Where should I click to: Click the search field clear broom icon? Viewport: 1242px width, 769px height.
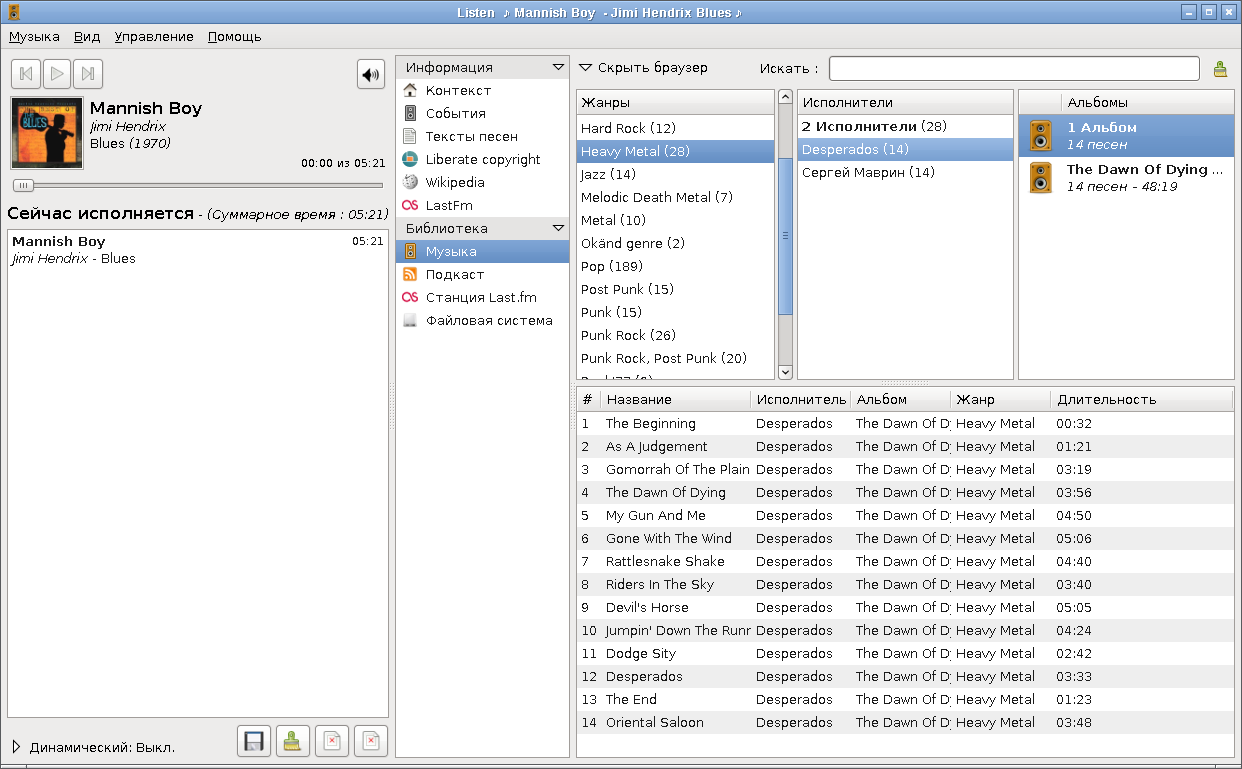[1220, 69]
